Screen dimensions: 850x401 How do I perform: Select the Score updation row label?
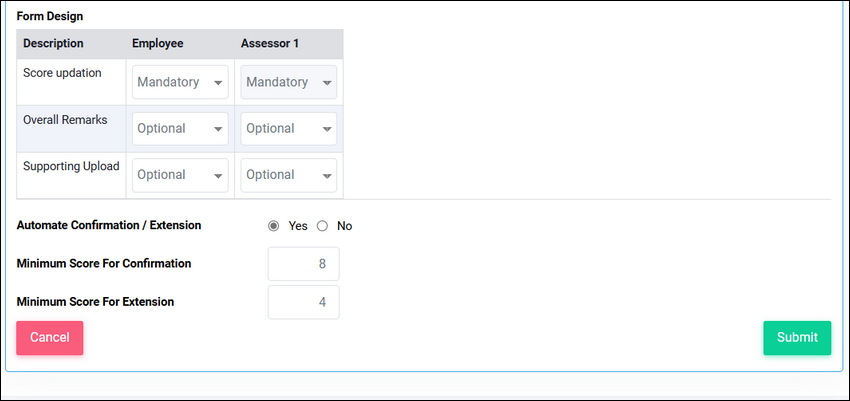62,73
